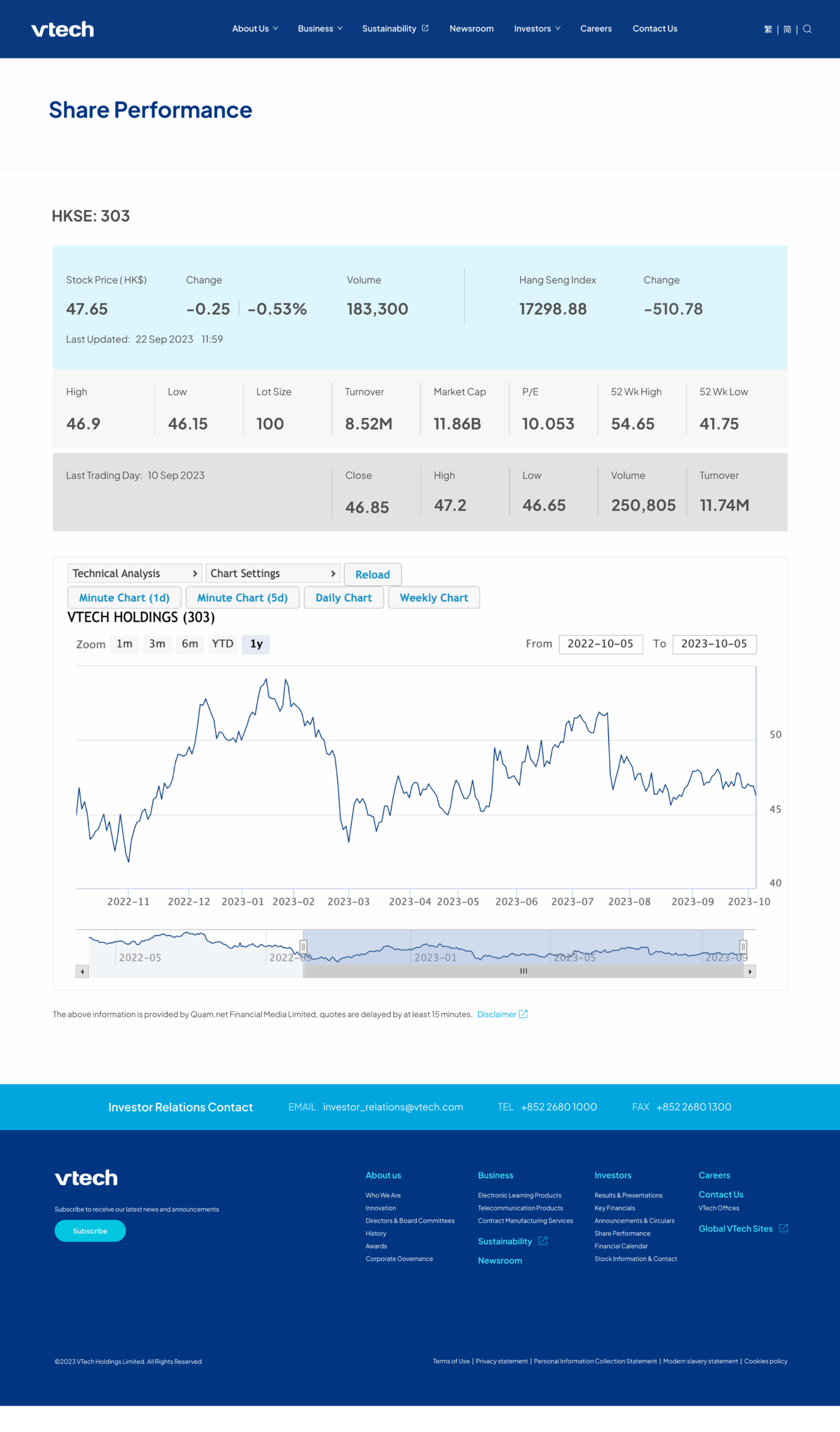Click the chart navigator right scroll arrow

(750, 972)
